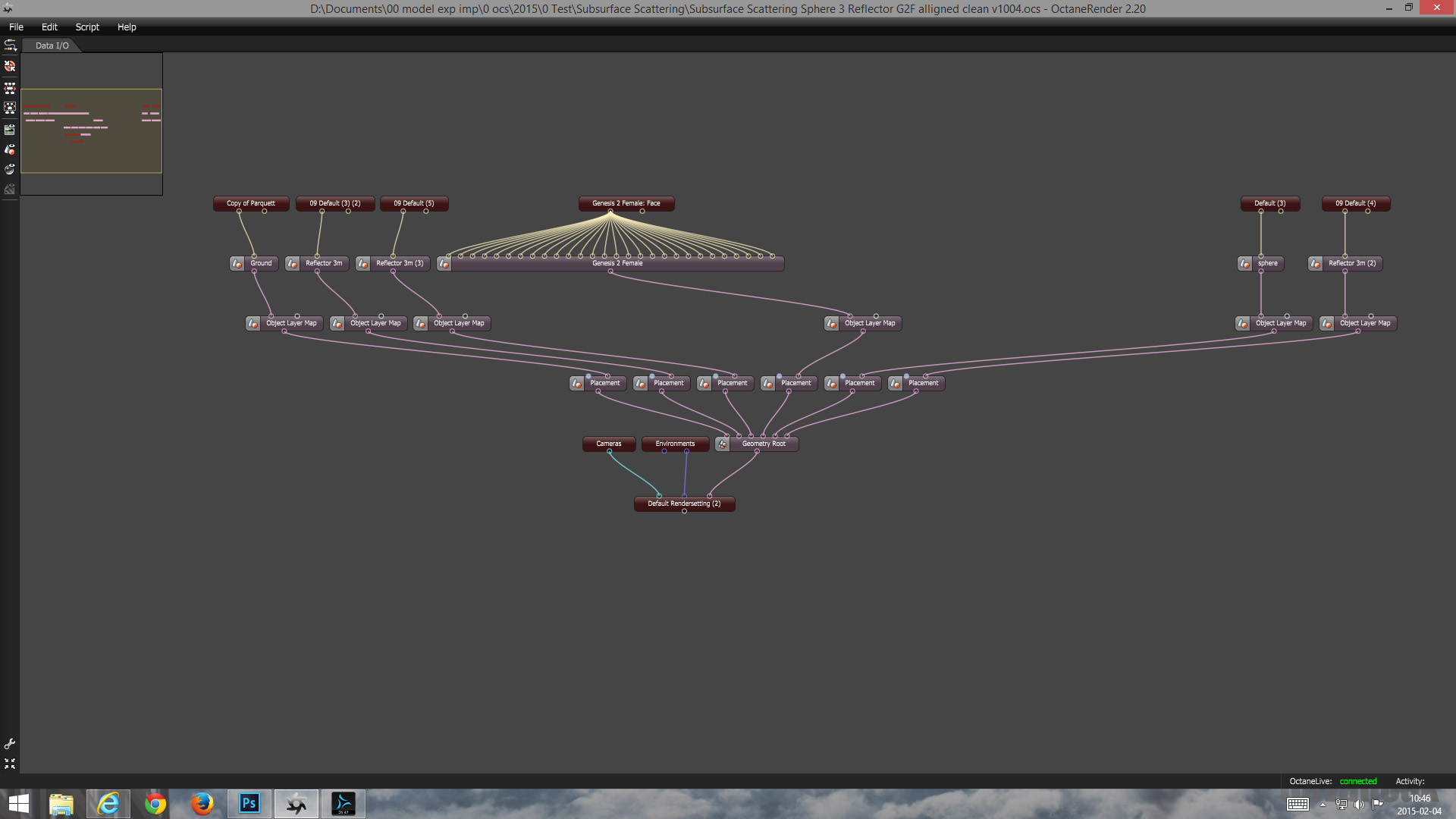Toggle render viewport visibility icon
This screenshot has width=1456, height=819.
[10, 130]
